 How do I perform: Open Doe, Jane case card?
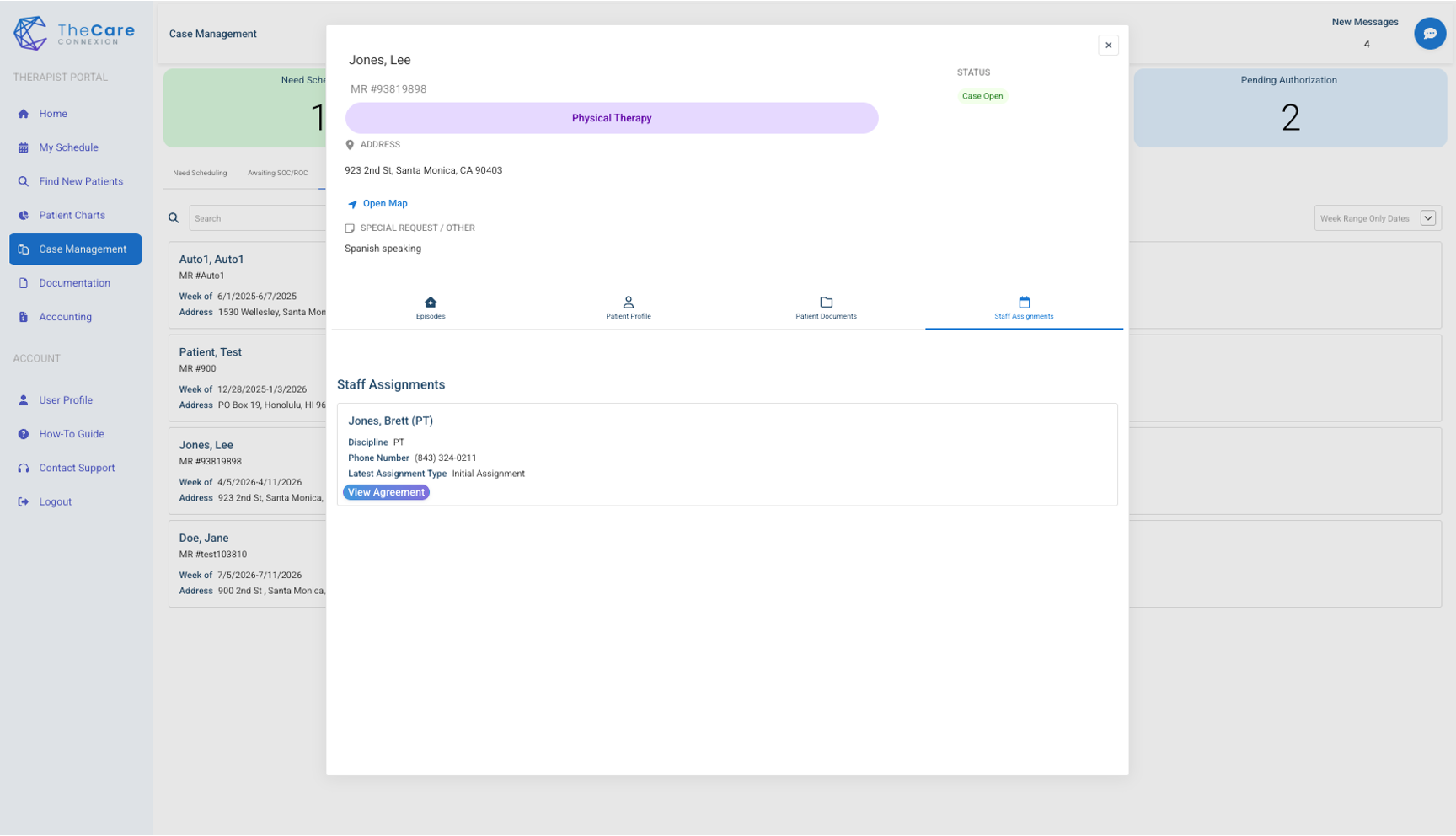248,564
